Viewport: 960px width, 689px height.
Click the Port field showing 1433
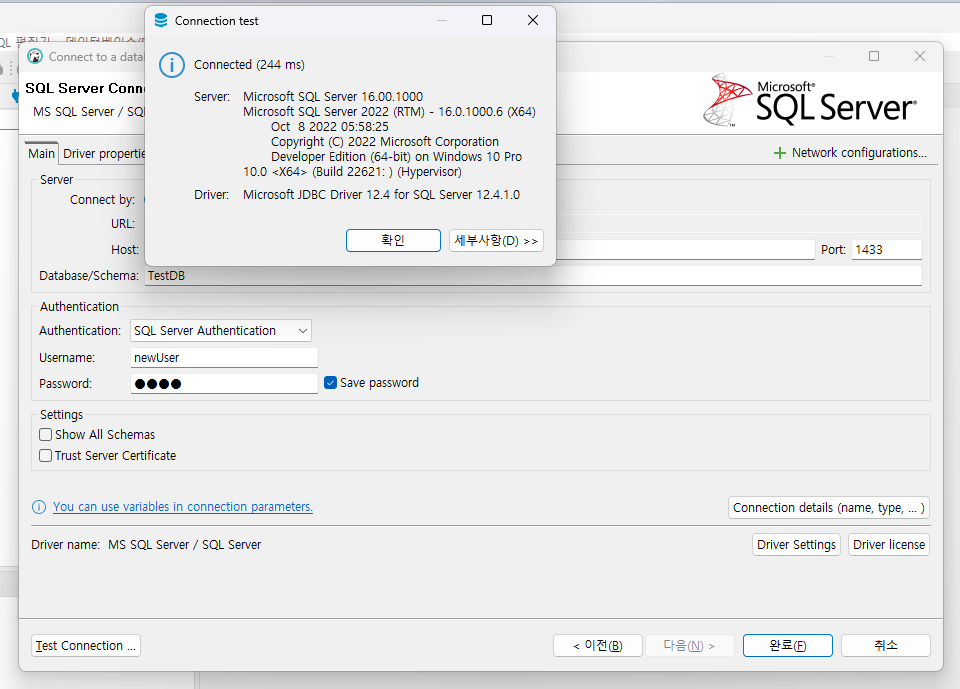pos(886,250)
